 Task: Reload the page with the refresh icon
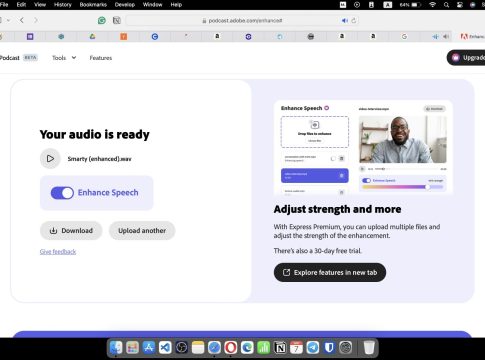(x=354, y=20)
